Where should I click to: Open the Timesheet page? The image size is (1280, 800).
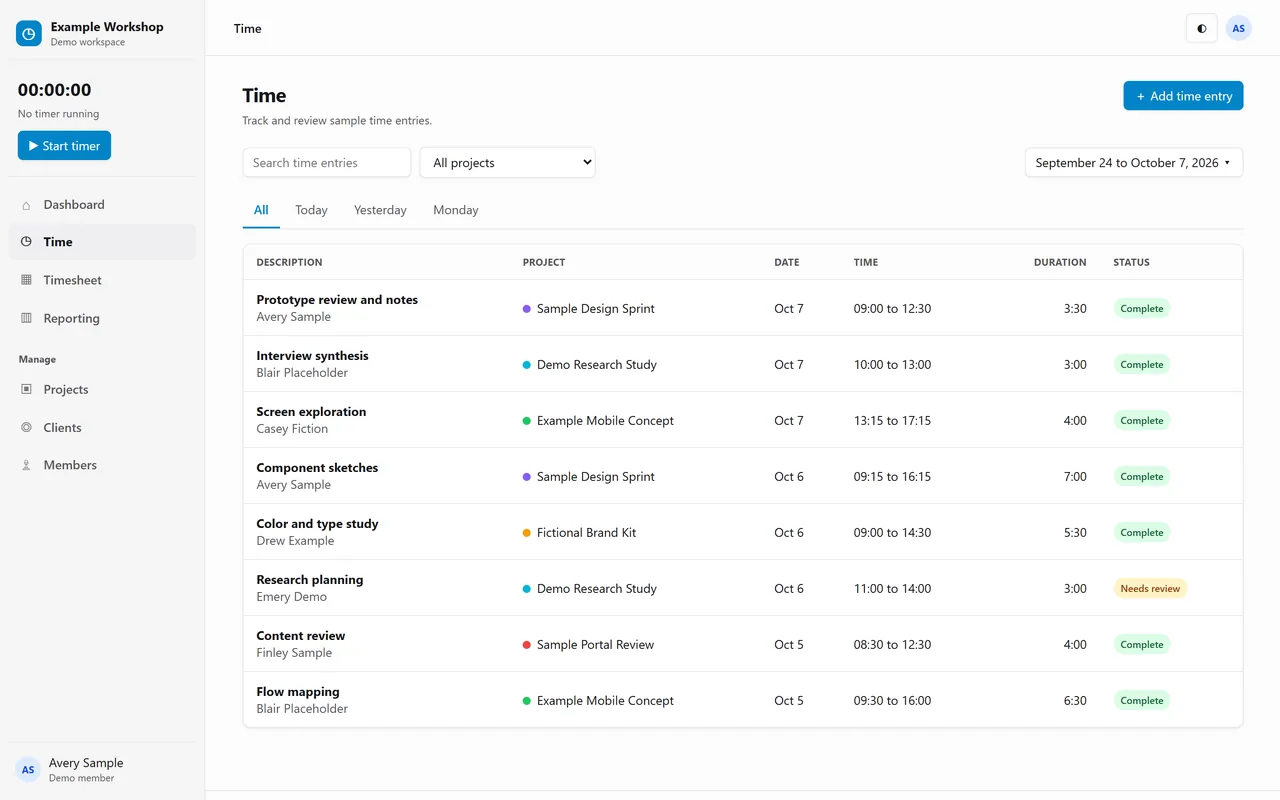102,280
